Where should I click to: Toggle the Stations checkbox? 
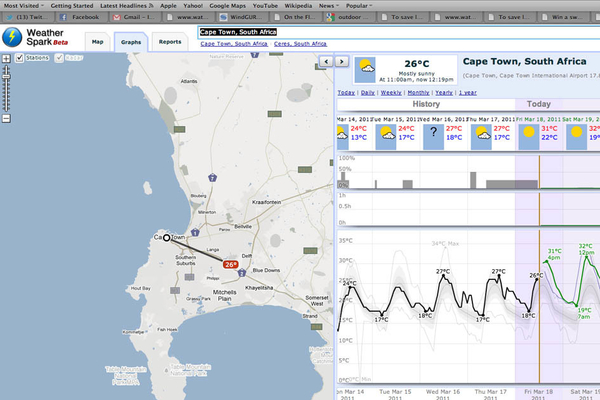[20, 58]
